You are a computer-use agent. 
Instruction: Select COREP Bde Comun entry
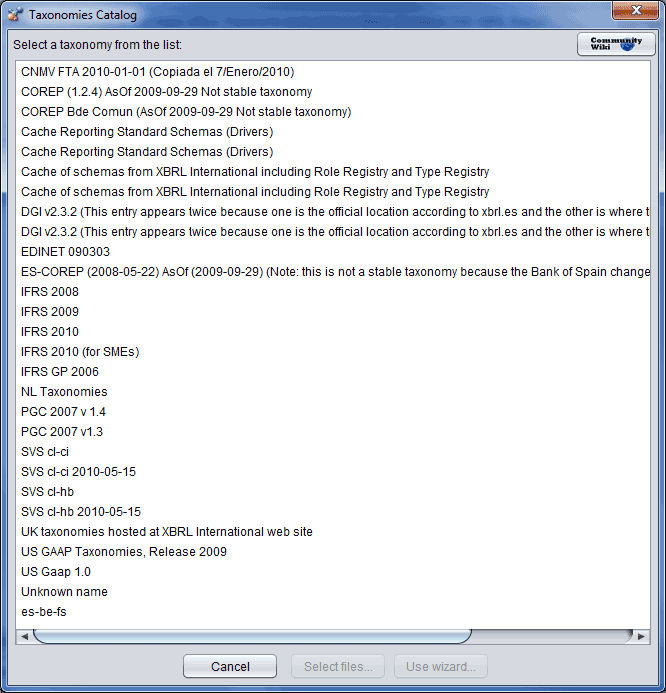coord(332,111)
